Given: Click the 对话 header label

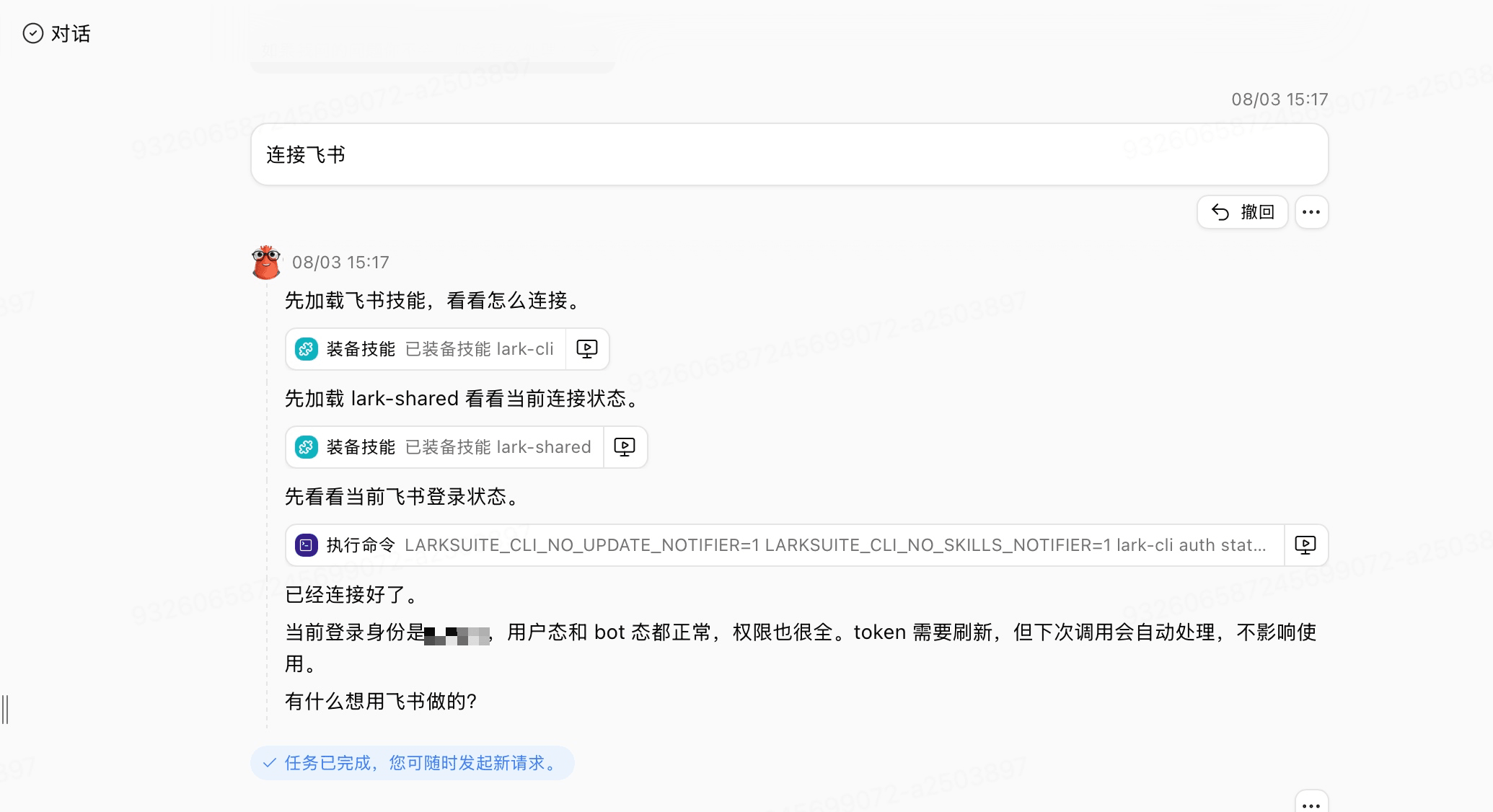Looking at the screenshot, I should pyautogui.click(x=71, y=34).
